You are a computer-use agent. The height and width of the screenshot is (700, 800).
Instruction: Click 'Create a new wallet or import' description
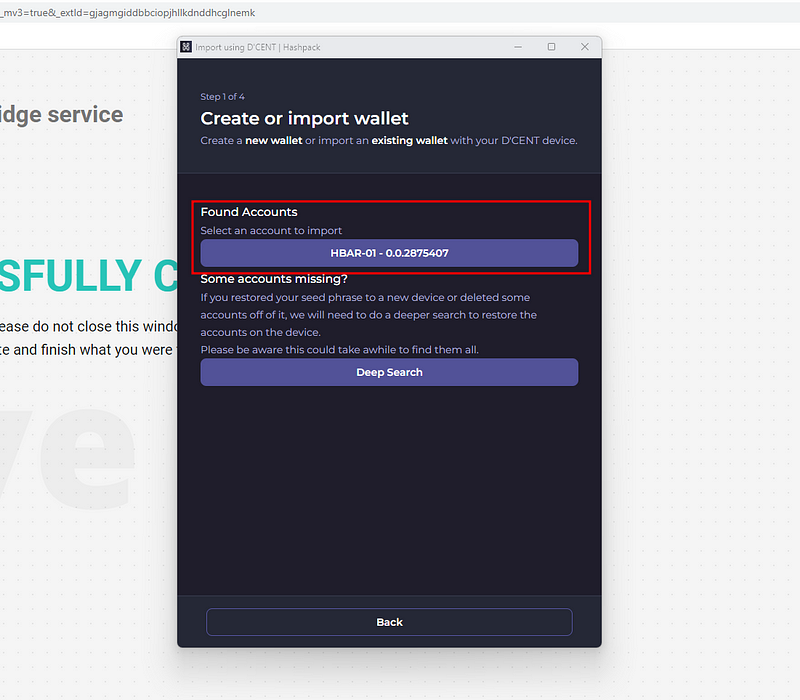(x=389, y=141)
